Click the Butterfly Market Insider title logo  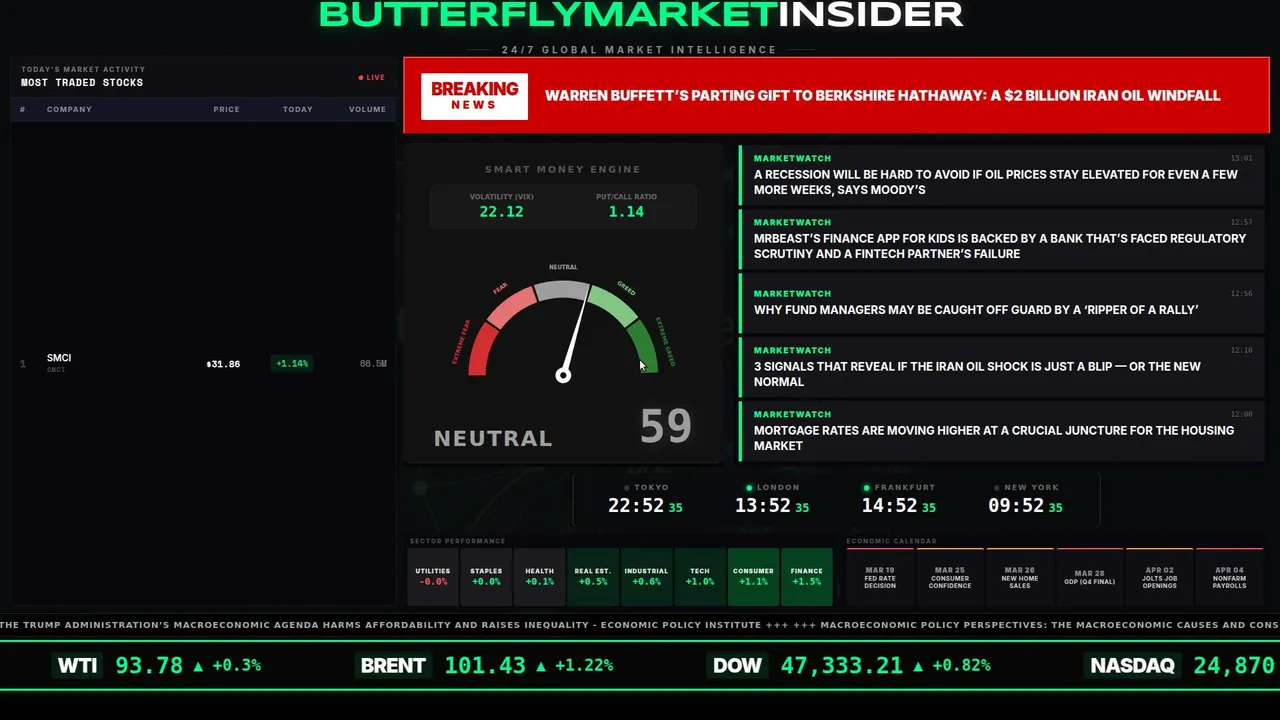(641, 14)
